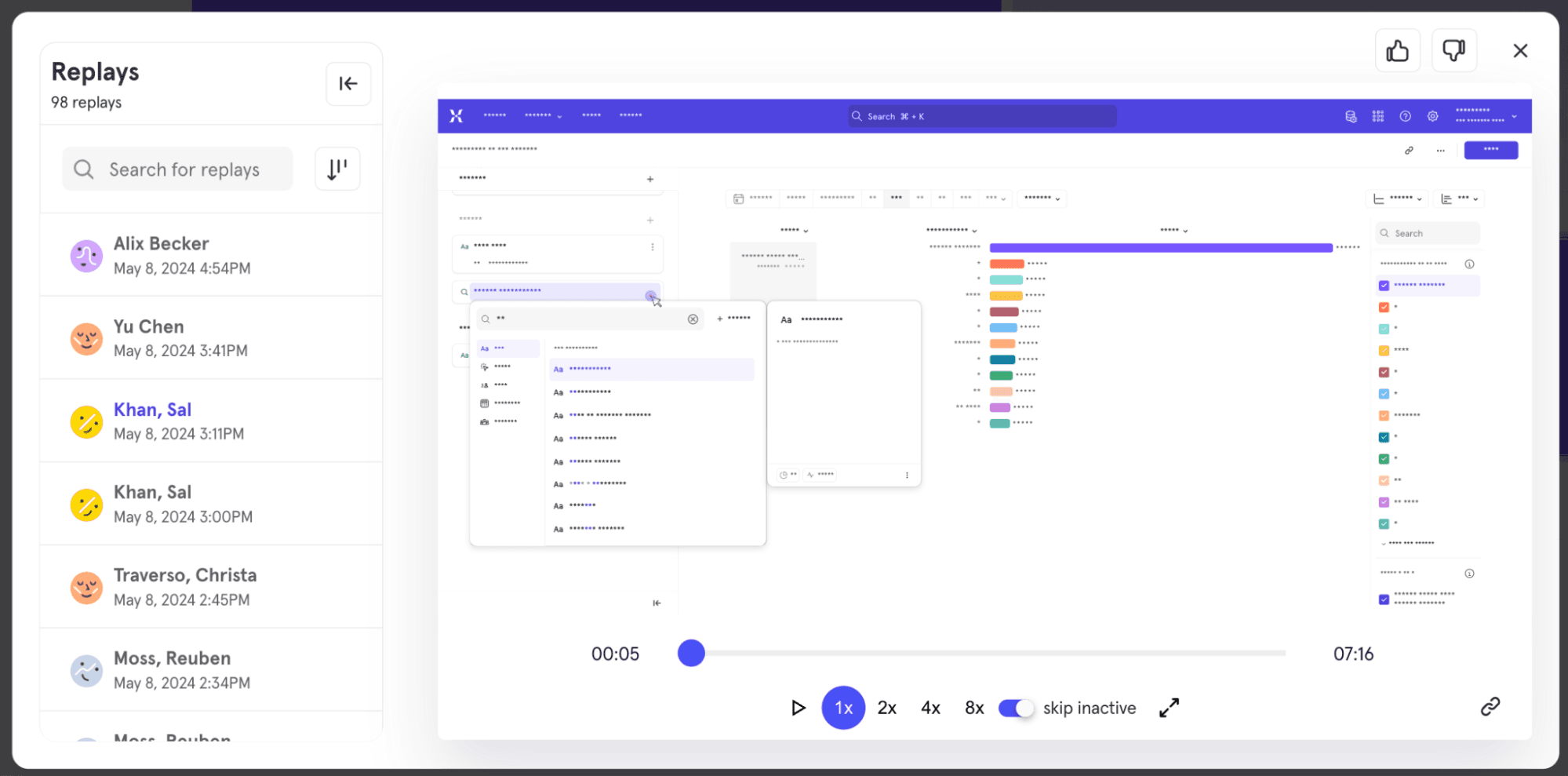1568x776 pixels.
Task: Select 2x playback speed
Action: tap(886, 708)
